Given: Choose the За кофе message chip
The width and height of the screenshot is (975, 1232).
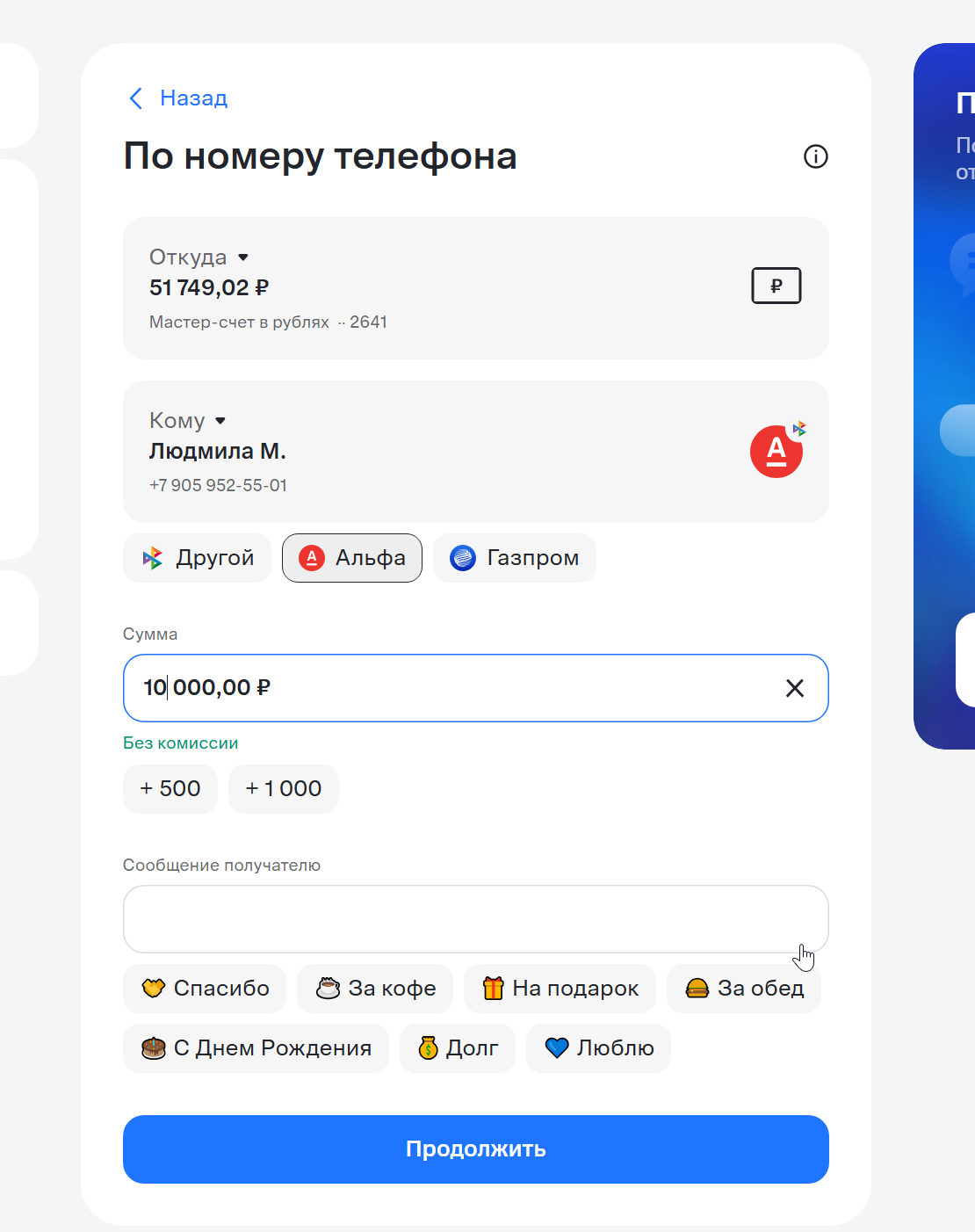Looking at the screenshot, I should pyautogui.click(x=375, y=989).
